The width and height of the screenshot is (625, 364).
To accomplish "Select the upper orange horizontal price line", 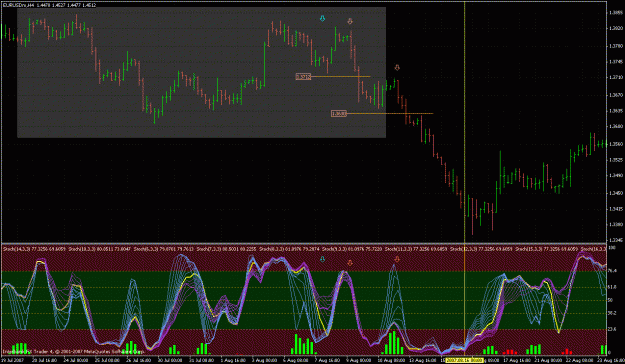I will click(x=340, y=77).
